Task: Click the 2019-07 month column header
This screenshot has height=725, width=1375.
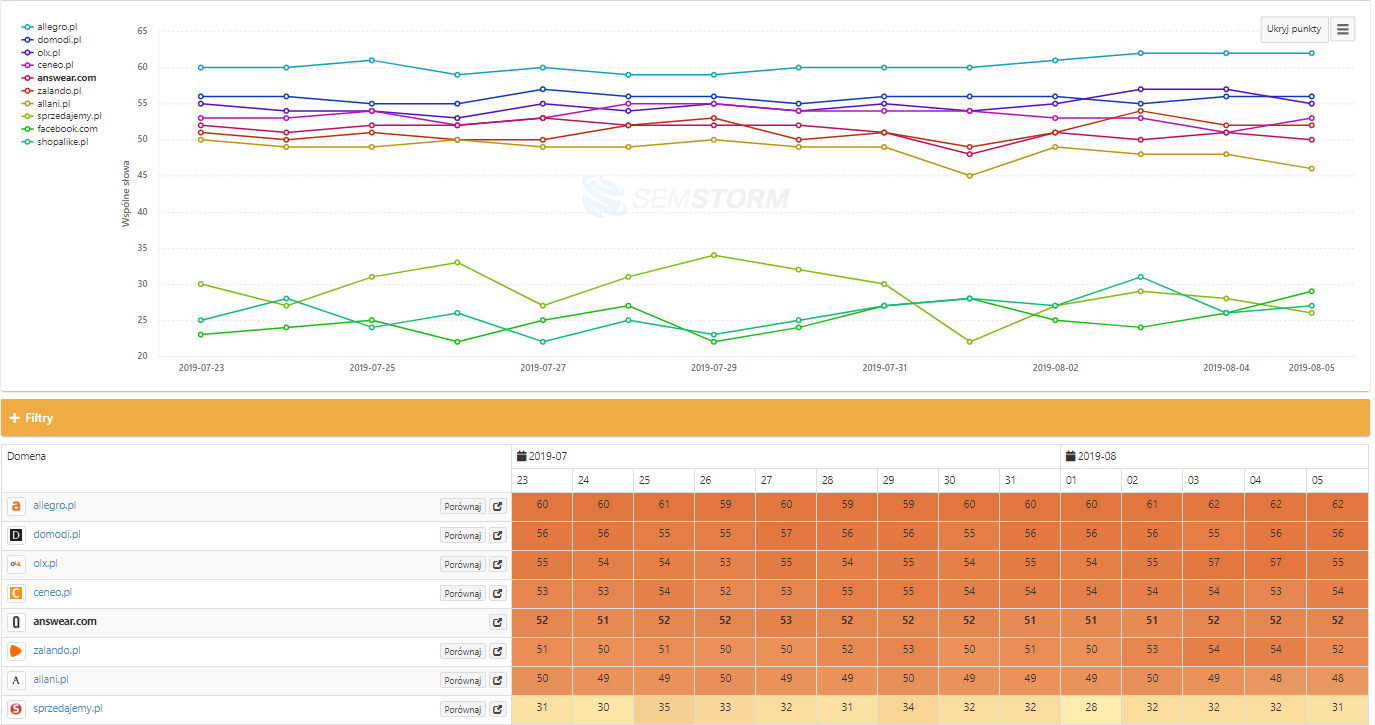Action: [546, 456]
